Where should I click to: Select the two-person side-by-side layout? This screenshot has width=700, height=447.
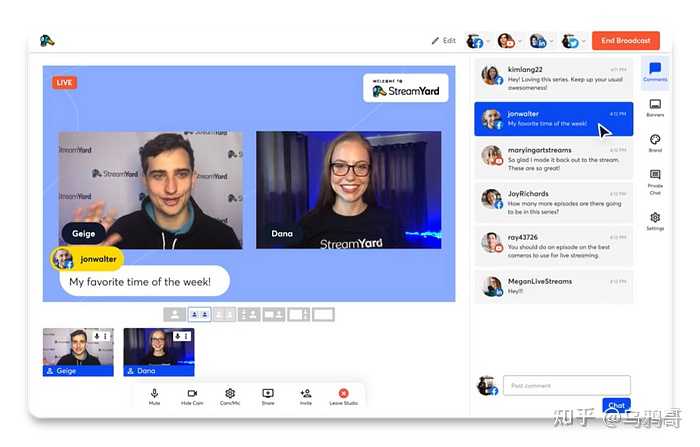pyautogui.click(x=200, y=315)
